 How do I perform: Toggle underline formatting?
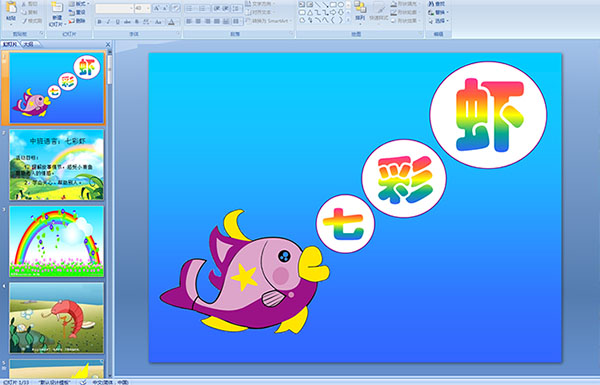click(118, 22)
